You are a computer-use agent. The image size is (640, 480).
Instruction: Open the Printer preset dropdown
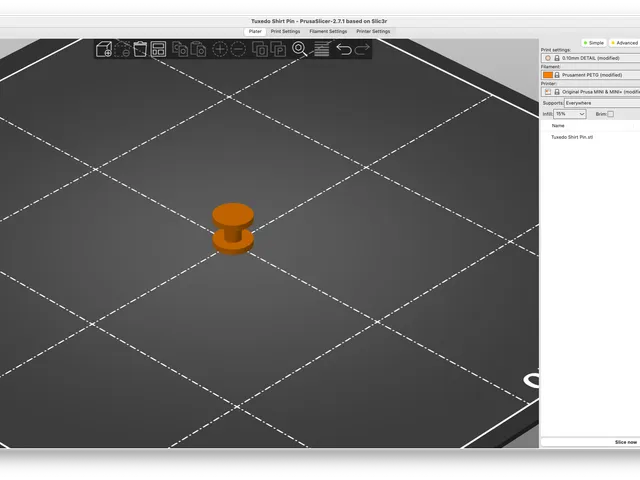(x=591, y=92)
